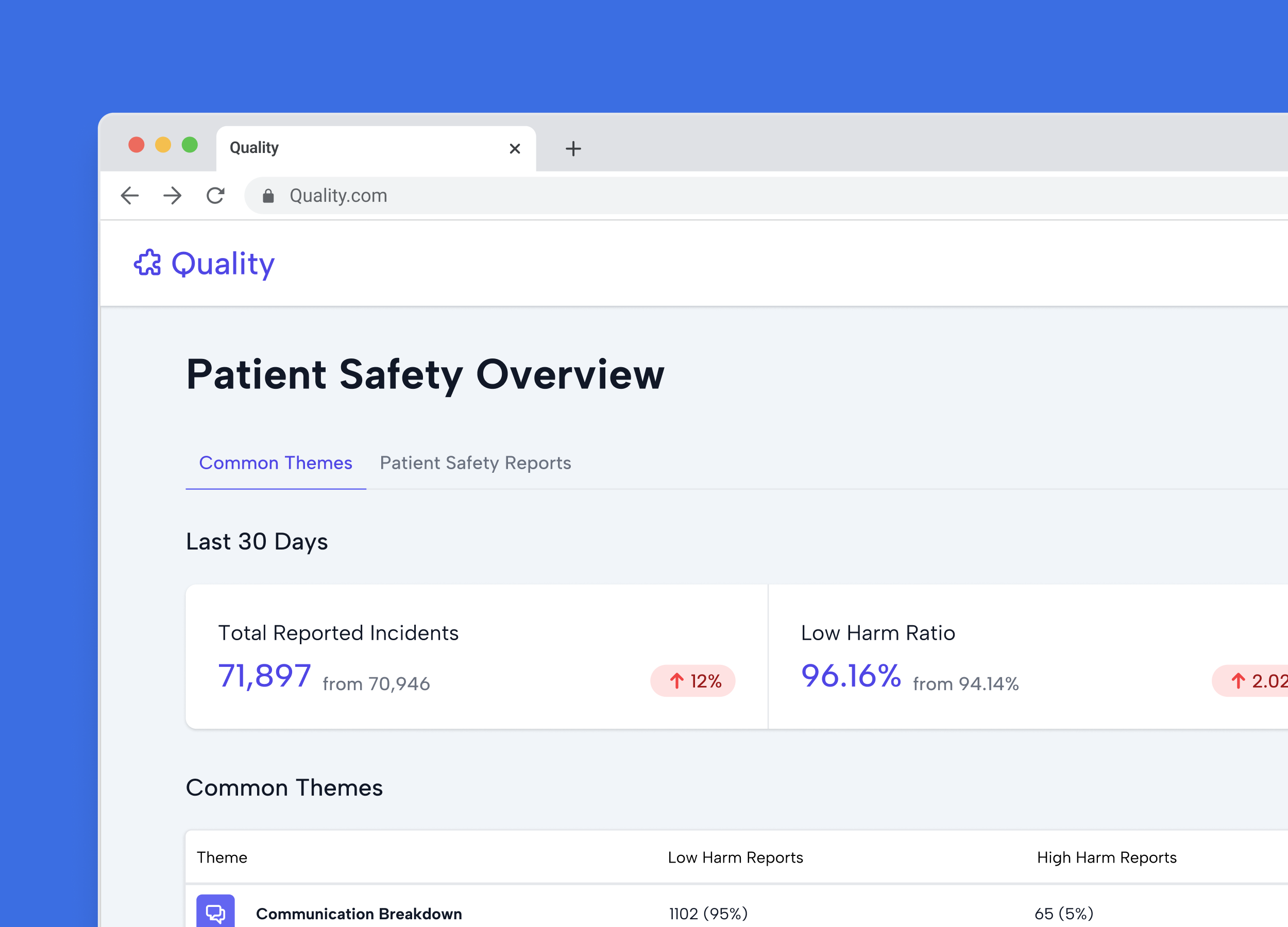Click the Total Reported Incidents value 71,897
Viewport: 1288px width, 927px height.
click(x=264, y=675)
